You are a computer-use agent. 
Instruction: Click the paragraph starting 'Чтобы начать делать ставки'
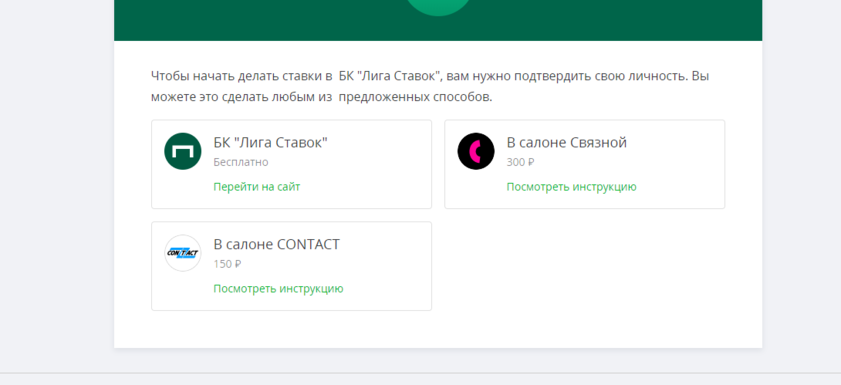coord(430,86)
